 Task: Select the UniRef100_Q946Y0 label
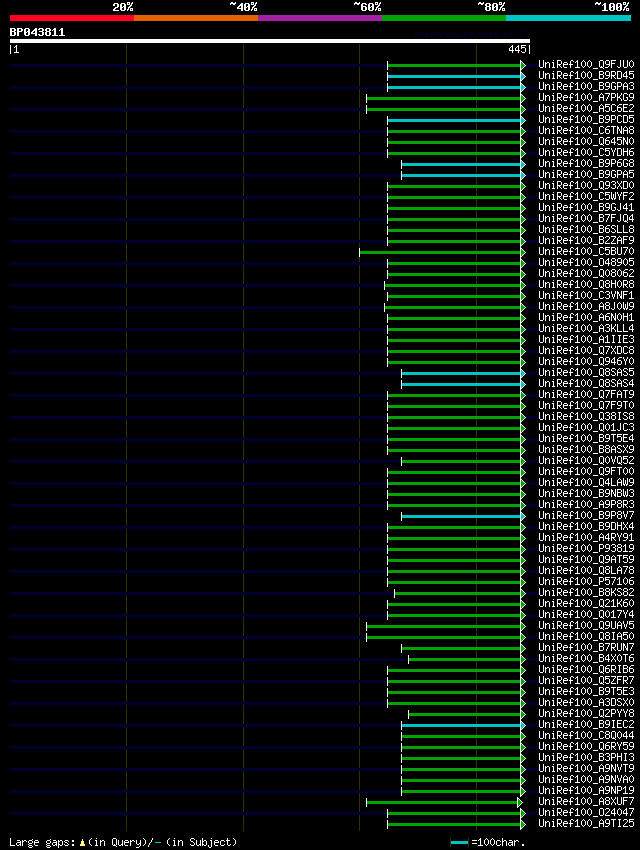(586, 362)
